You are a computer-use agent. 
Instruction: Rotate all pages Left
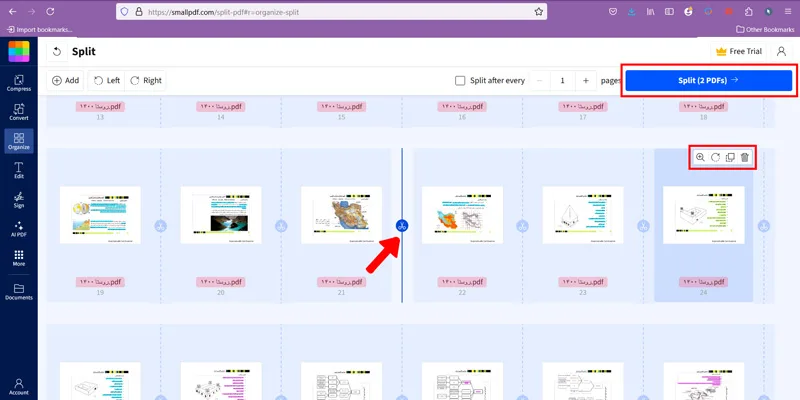[107, 81]
